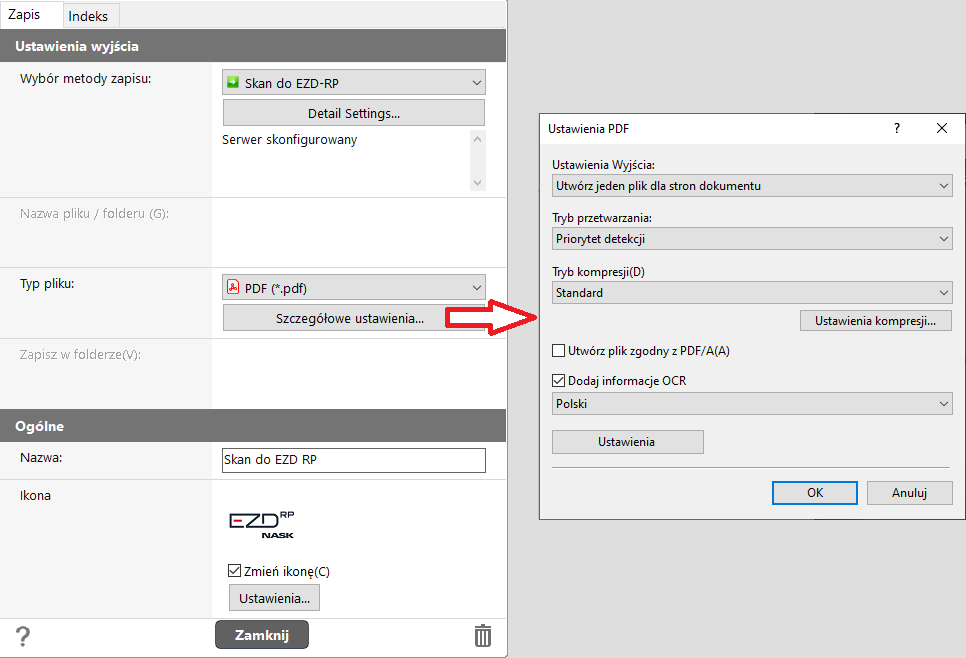
Task: Click the Detail Settings button
Action: [x=353, y=112]
